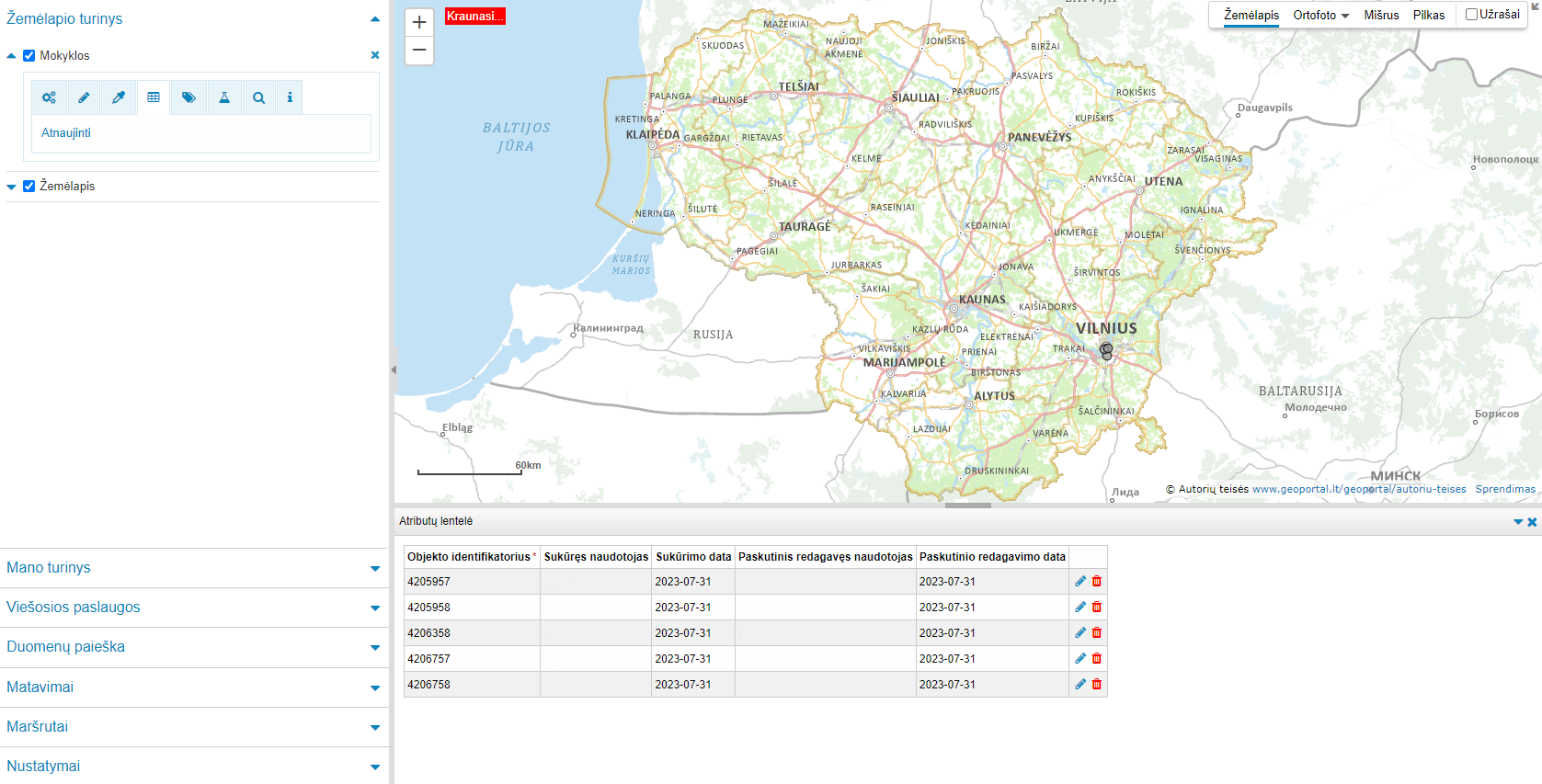1542x784 pixels.
Task: Open the Mokyklos layer settings gears tab
Action: pyautogui.click(x=49, y=97)
